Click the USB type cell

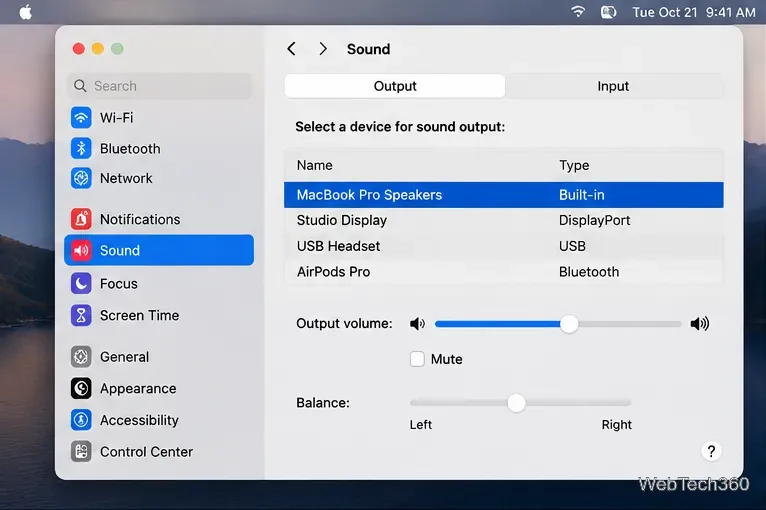point(572,246)
